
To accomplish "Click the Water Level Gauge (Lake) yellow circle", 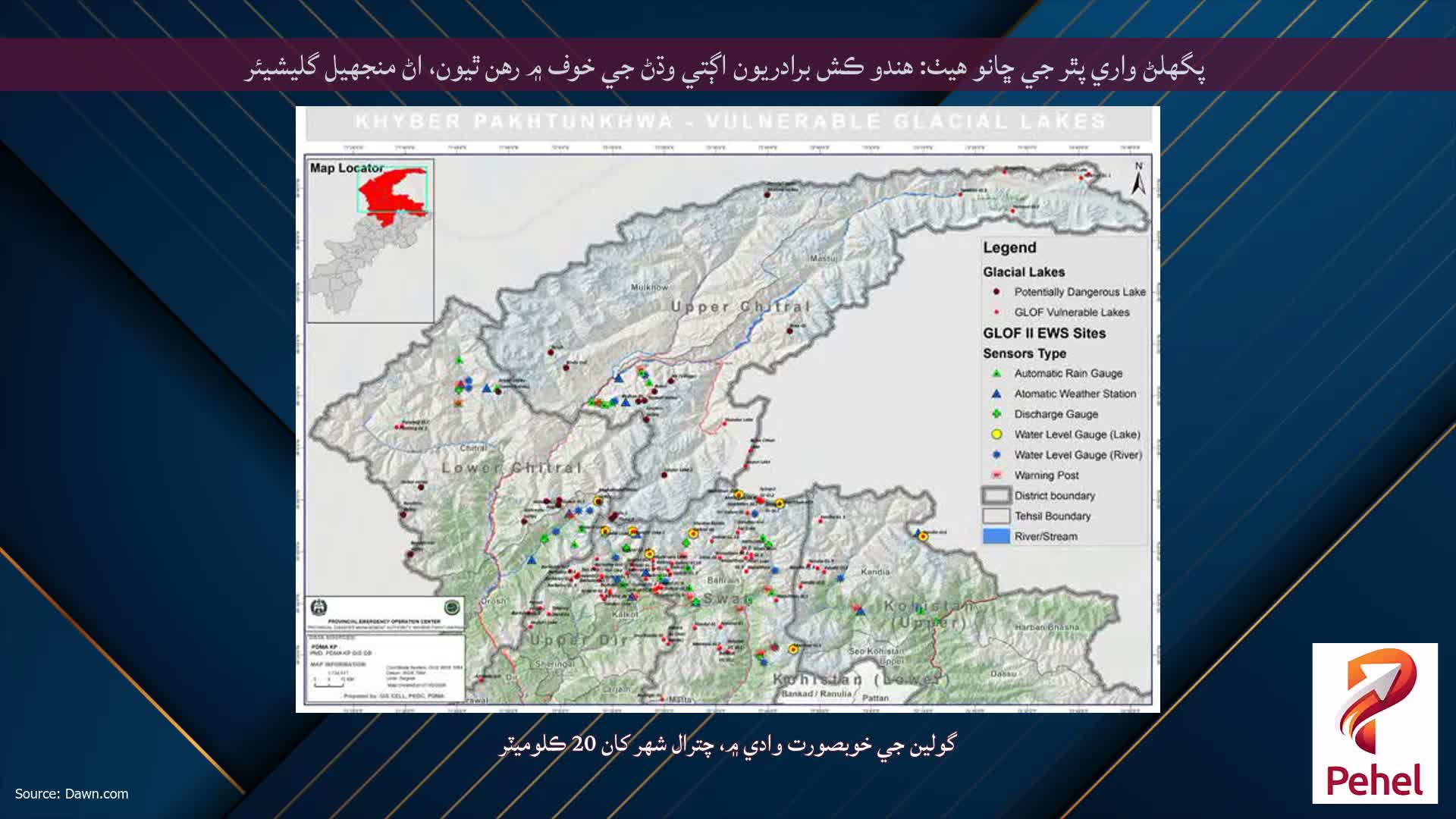I will [996, 435].
